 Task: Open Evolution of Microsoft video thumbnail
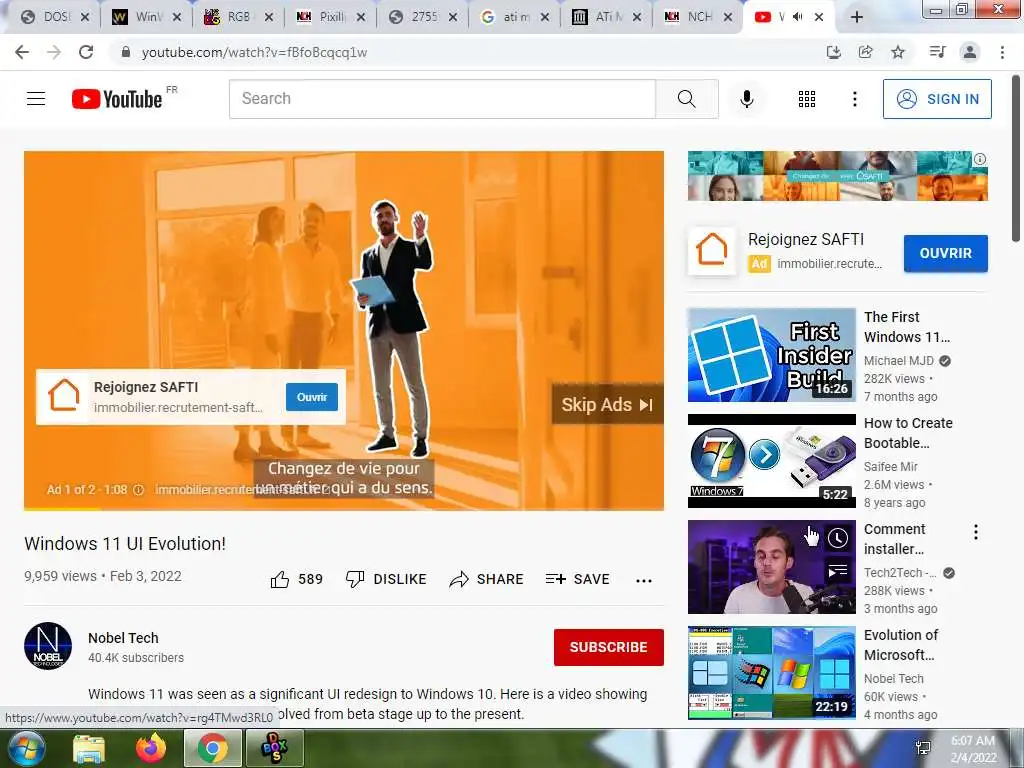point(771,673)
